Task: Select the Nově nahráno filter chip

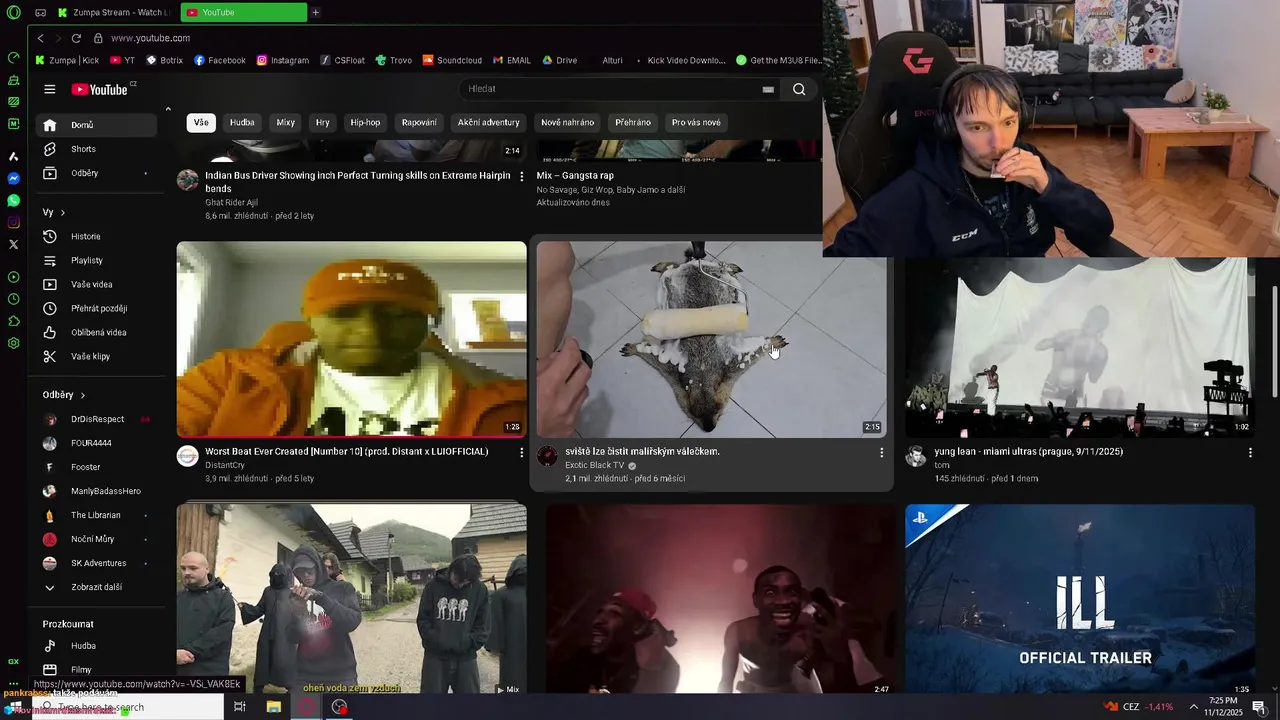Action: click(567, 123)
